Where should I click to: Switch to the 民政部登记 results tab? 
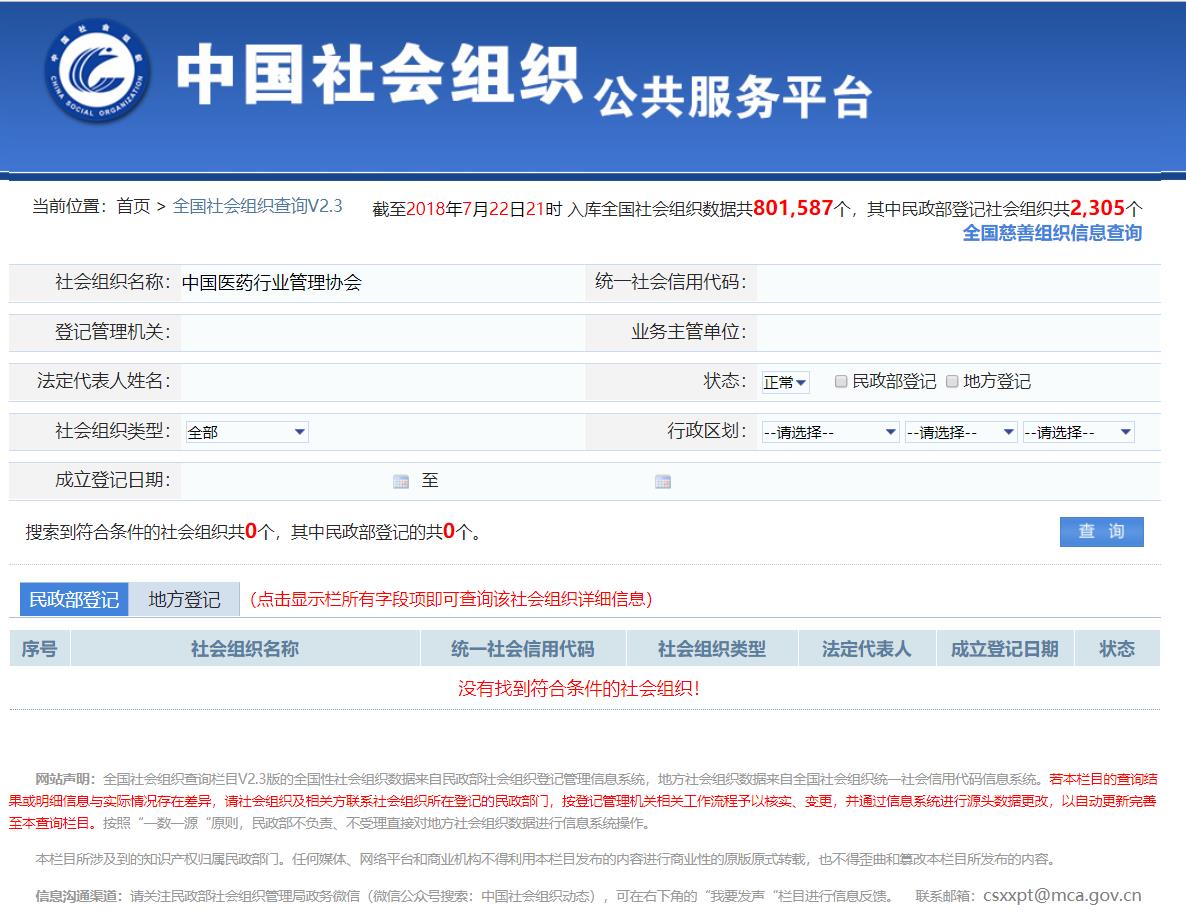coord(74,599)
